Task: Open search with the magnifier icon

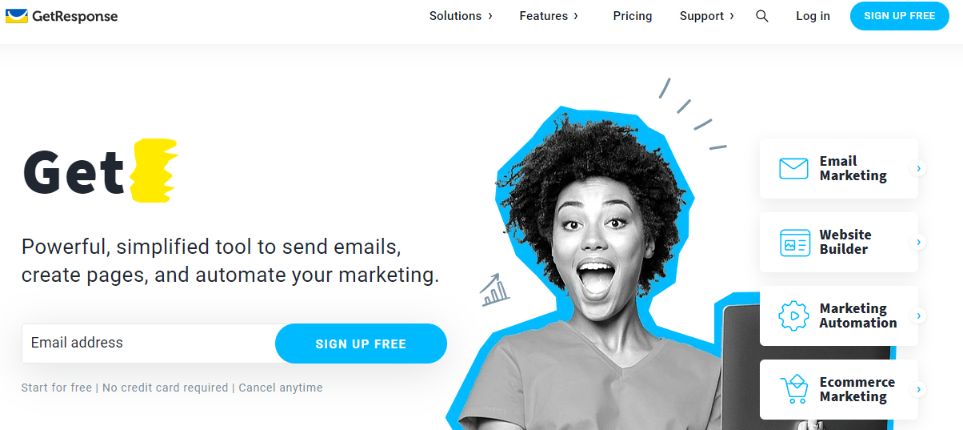Action: tap(762, 16)
